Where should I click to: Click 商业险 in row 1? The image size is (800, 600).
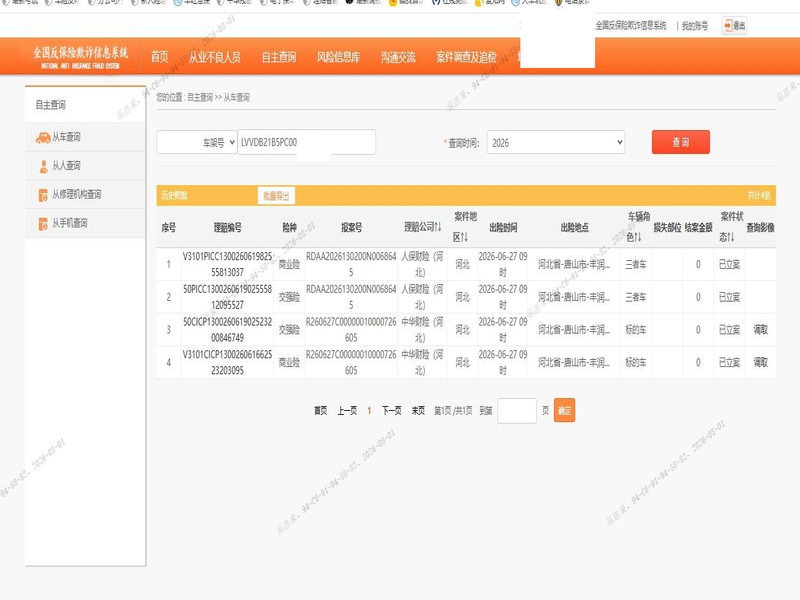(289, 264)
